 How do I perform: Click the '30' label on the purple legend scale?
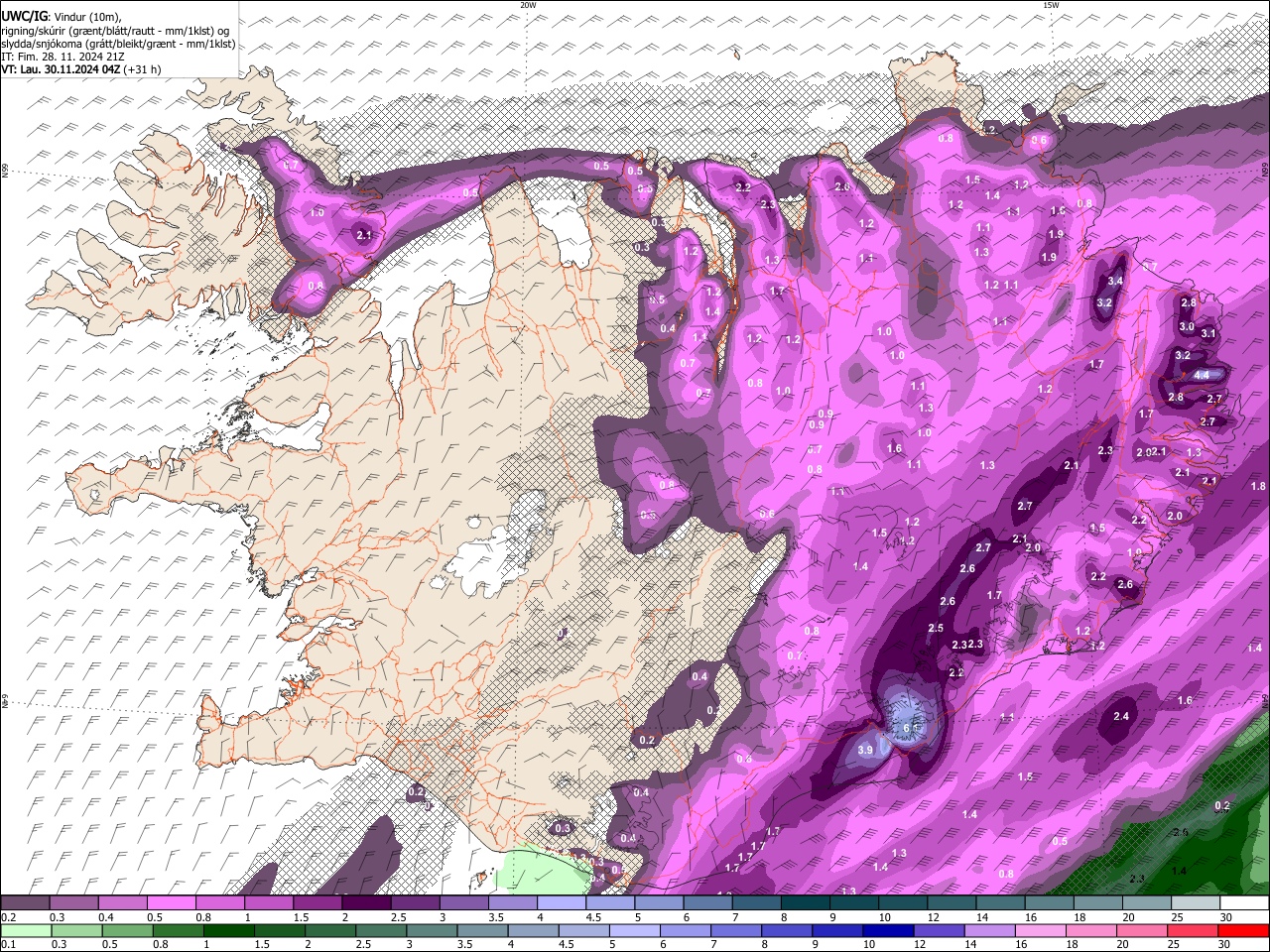(x=1226, y=917)
